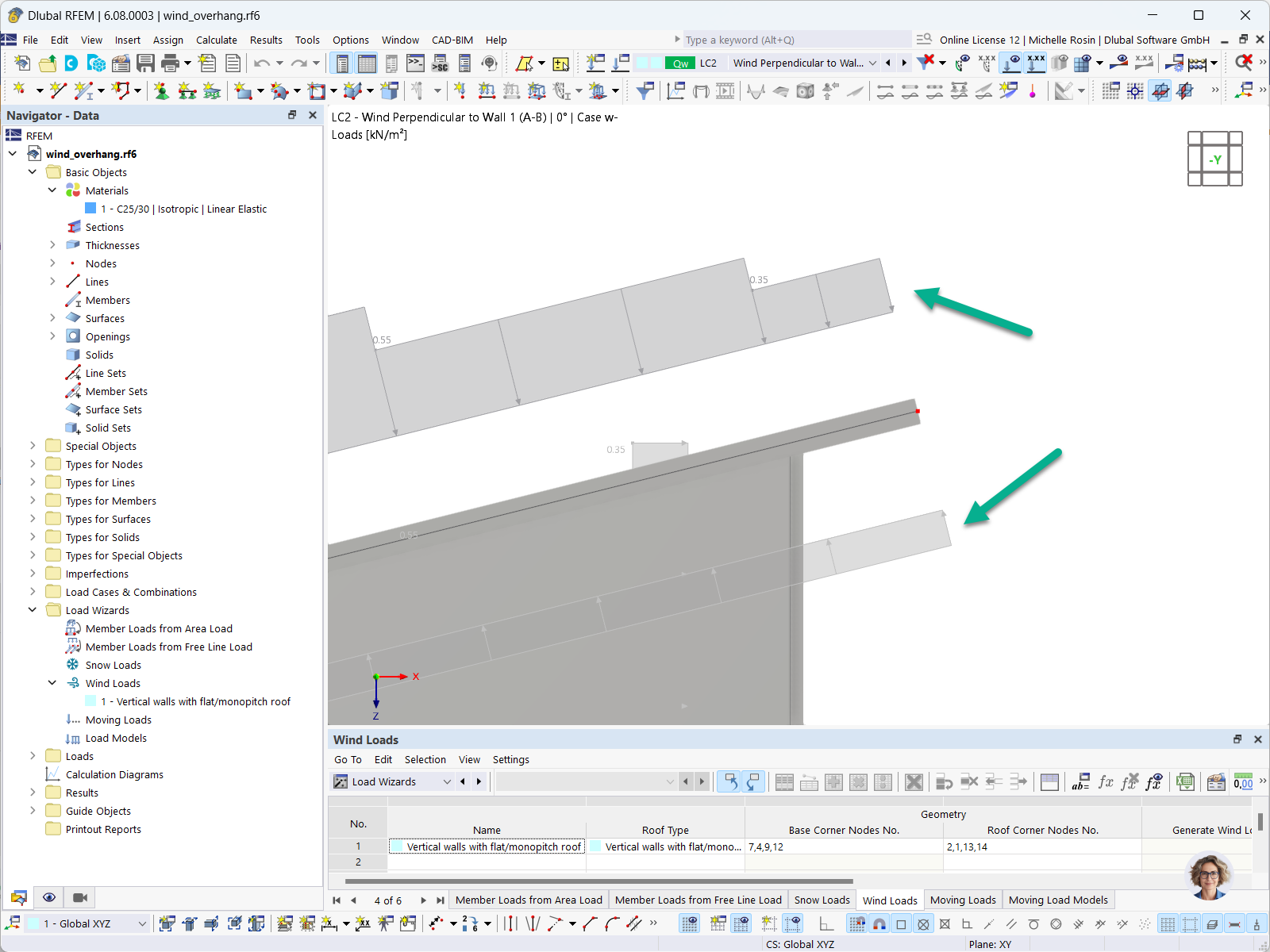Open the Snow Loads wizard
This screenshot has width=1270, height=952.
pyautogui.click(x=113, y=665)
